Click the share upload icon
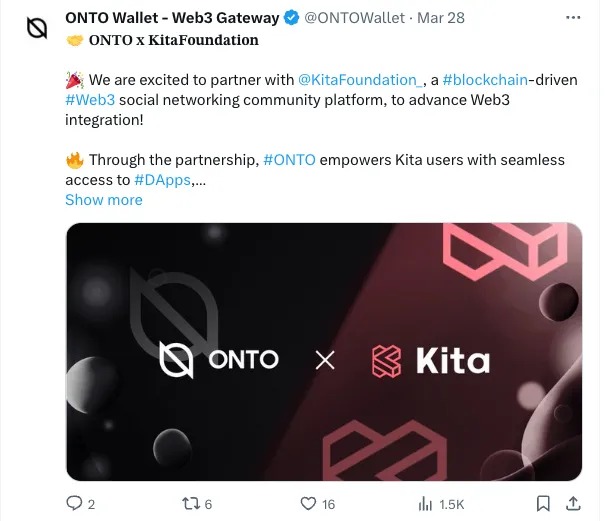605x521 pixels. coord(574,503)
